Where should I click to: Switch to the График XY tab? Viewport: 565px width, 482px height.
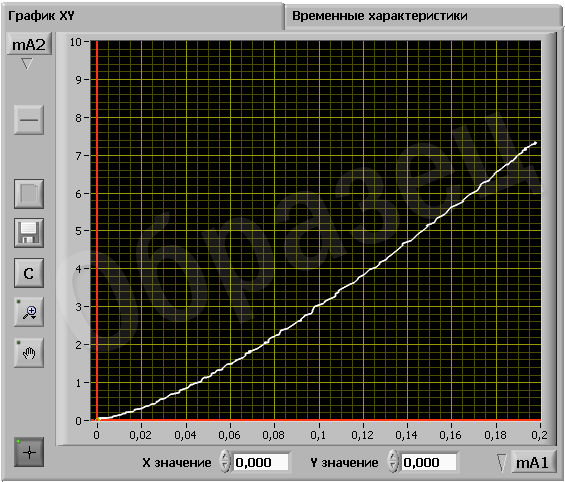[x=142, y=16]
